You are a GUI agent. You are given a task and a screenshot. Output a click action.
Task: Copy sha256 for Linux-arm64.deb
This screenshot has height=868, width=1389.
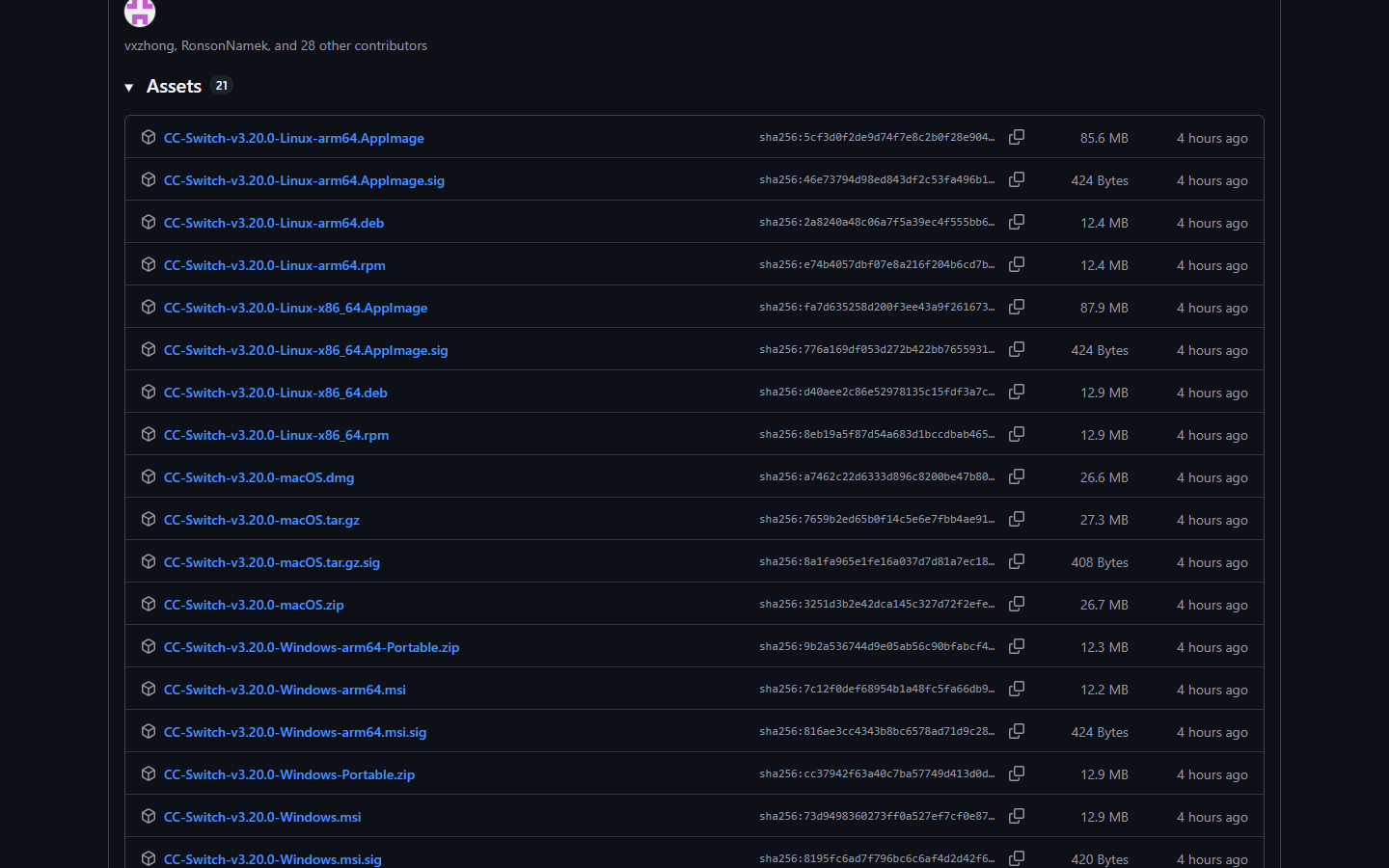click(x=1017, y=222)
